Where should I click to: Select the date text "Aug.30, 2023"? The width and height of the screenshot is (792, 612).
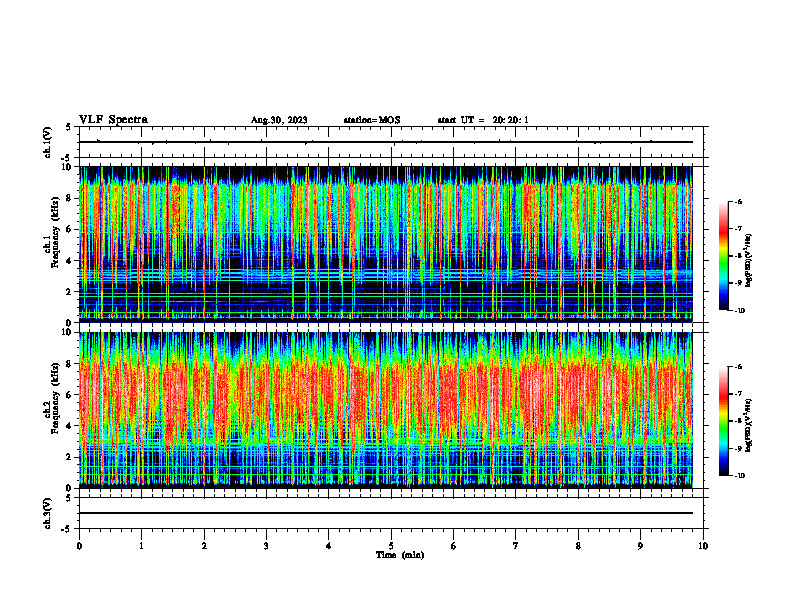279,120
